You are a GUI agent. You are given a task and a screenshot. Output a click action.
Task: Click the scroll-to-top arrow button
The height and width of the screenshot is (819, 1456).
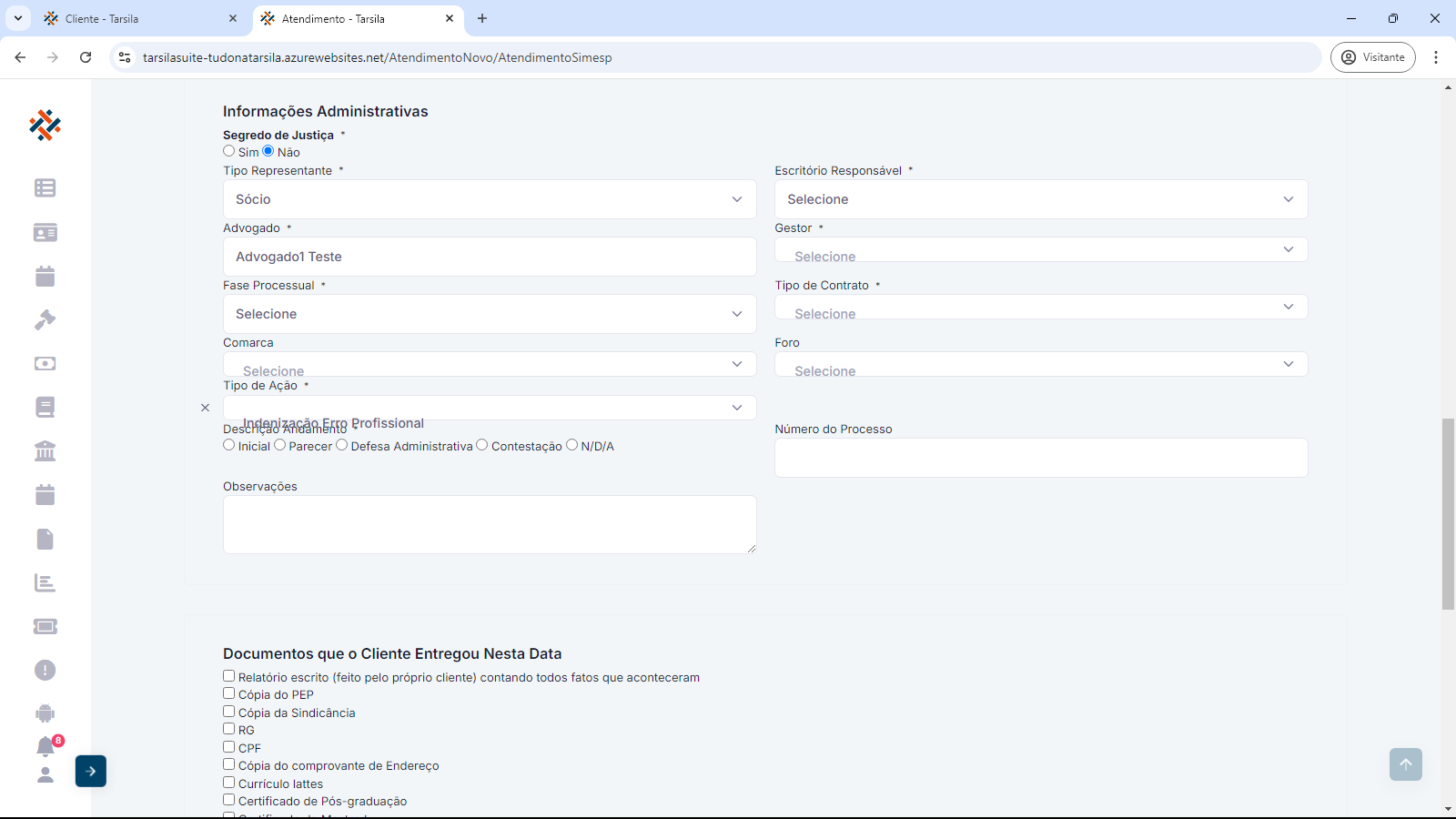[x=1405, y=764]
